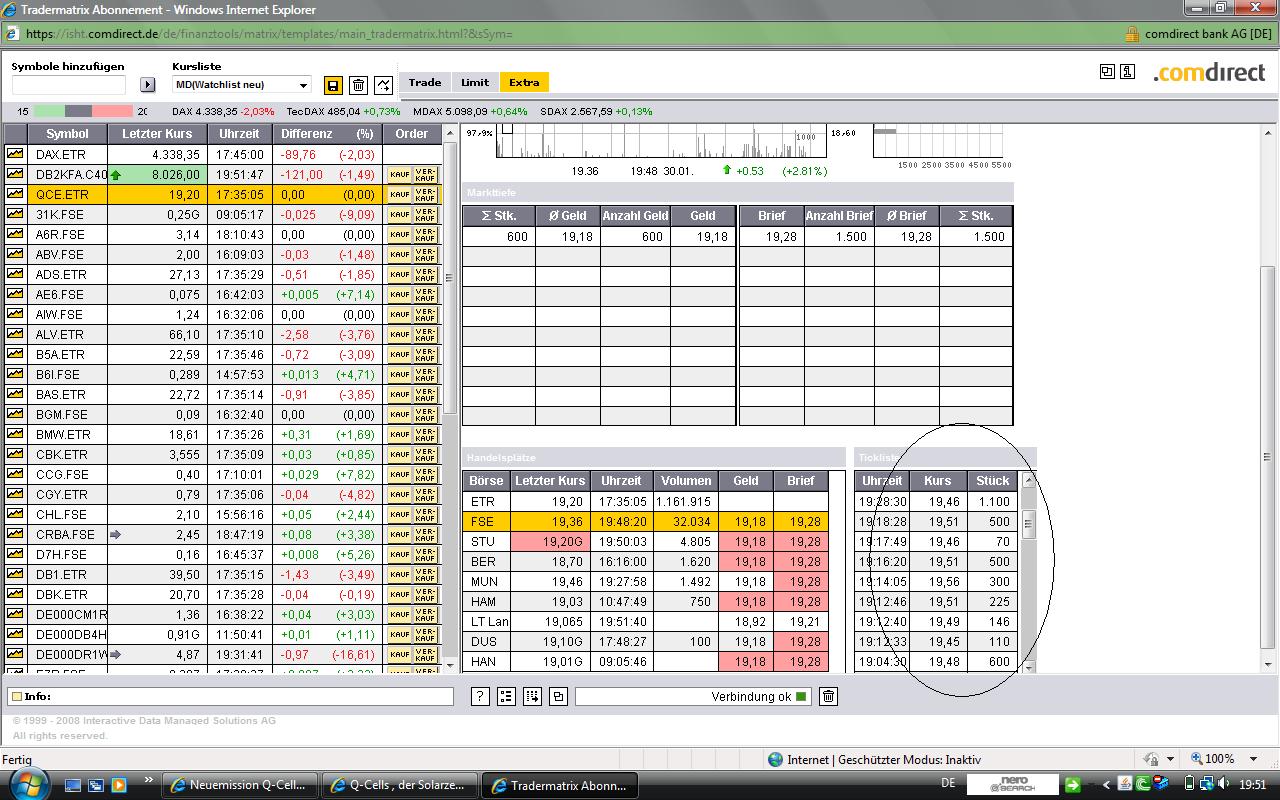Click the grid with arrow icon in bottom bar
Image resolution: width=1280 pixels, height=800 pixels.
(x=532, y=697)
